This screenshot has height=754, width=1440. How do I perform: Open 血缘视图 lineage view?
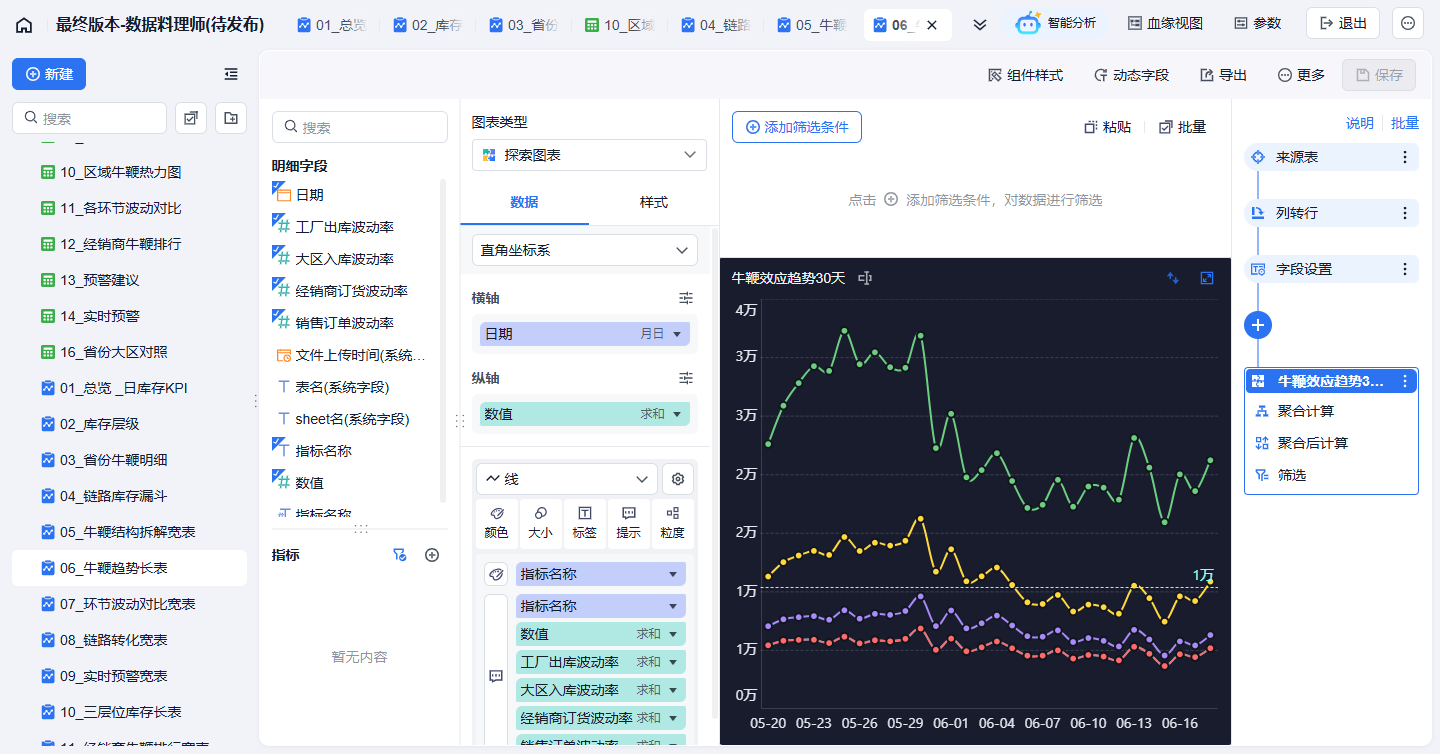(1165, 23)
